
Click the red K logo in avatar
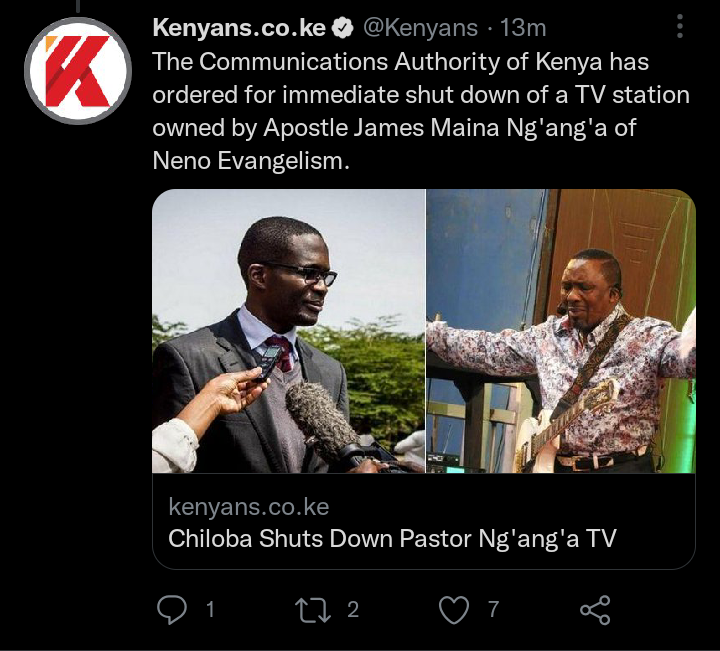click(77, 71)
